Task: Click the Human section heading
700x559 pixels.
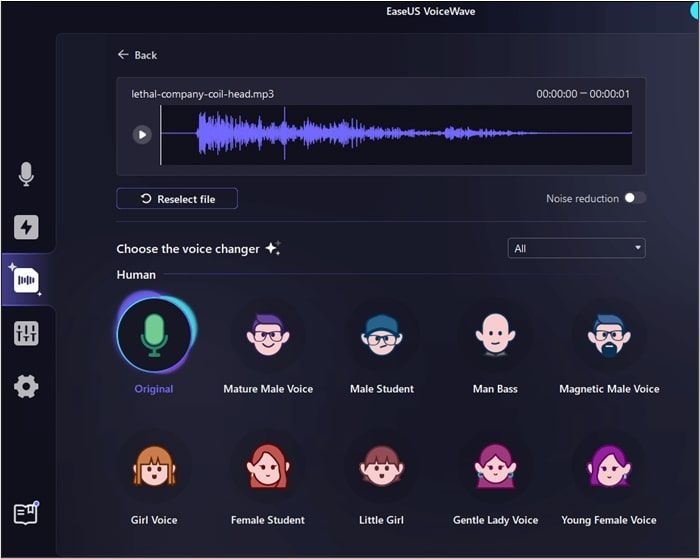Action: 136,275
